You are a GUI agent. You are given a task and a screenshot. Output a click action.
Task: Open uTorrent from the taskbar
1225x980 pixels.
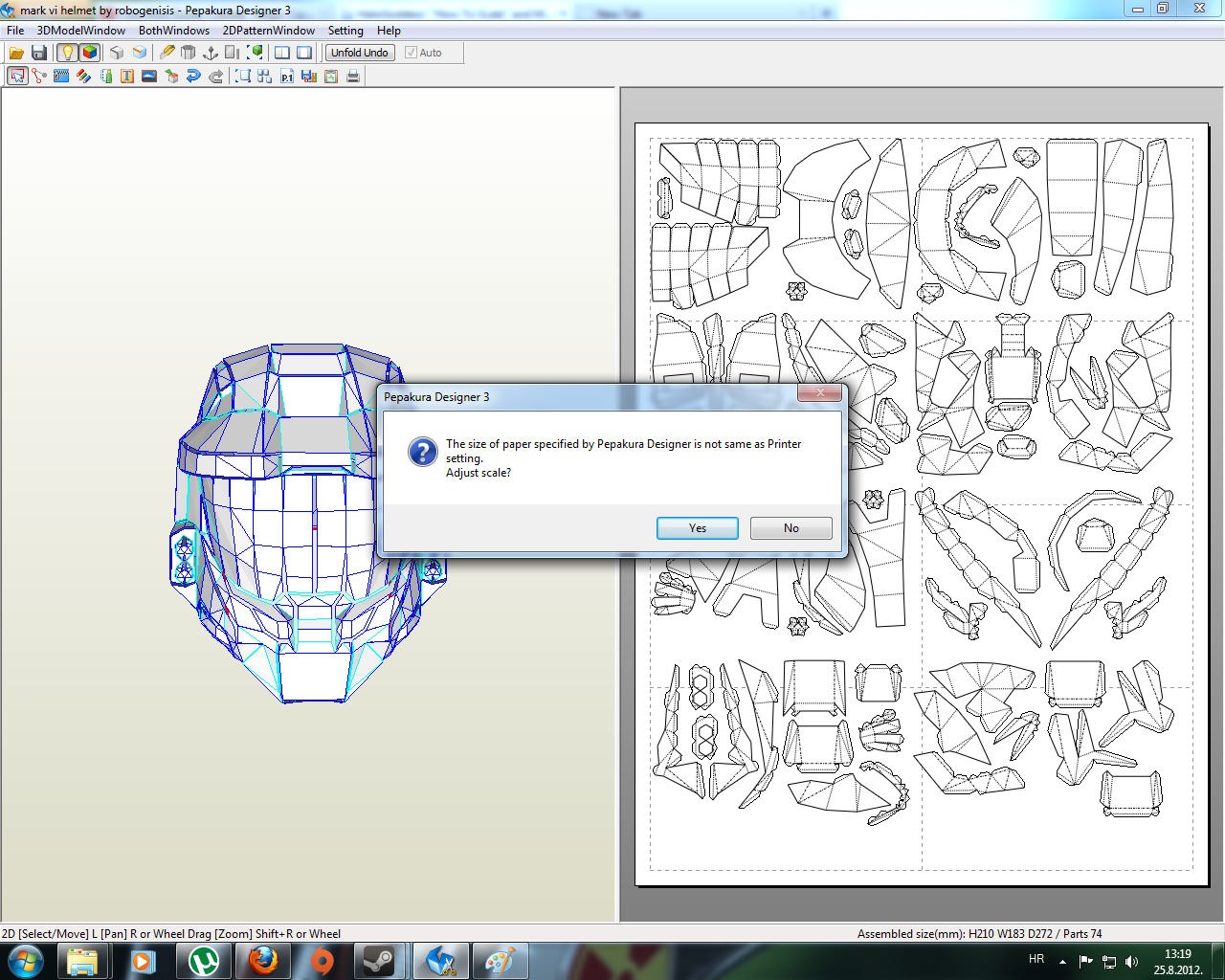203,961
